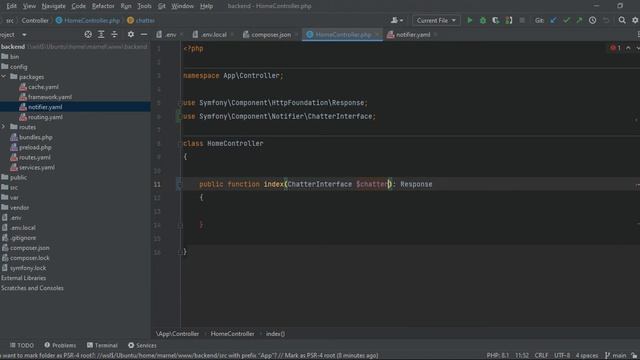Screen dimensions: 640x360
Task: Open IDE settings gear in top toolbar
Action: point(635,20)
